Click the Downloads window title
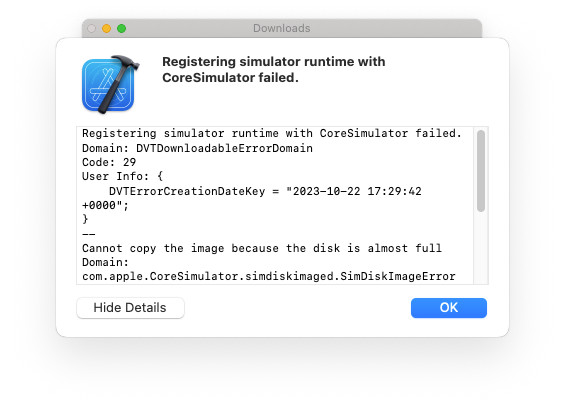The image size is (565, 411). [281, 28]
